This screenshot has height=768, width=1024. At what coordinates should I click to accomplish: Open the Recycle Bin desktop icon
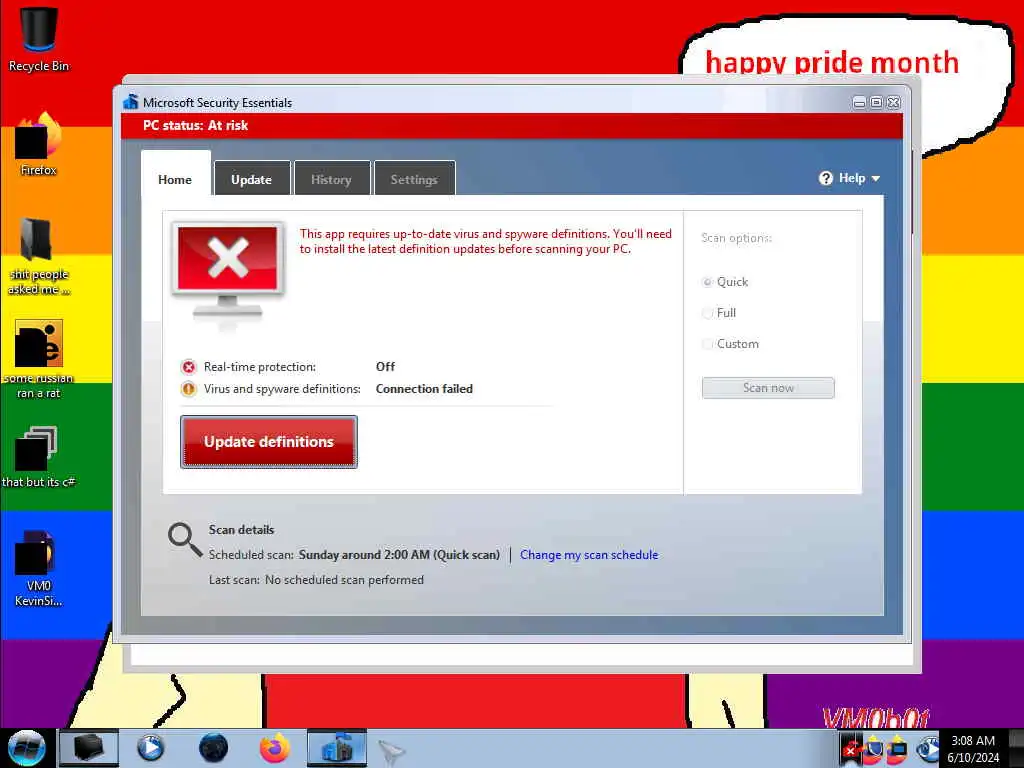[39, 39]
